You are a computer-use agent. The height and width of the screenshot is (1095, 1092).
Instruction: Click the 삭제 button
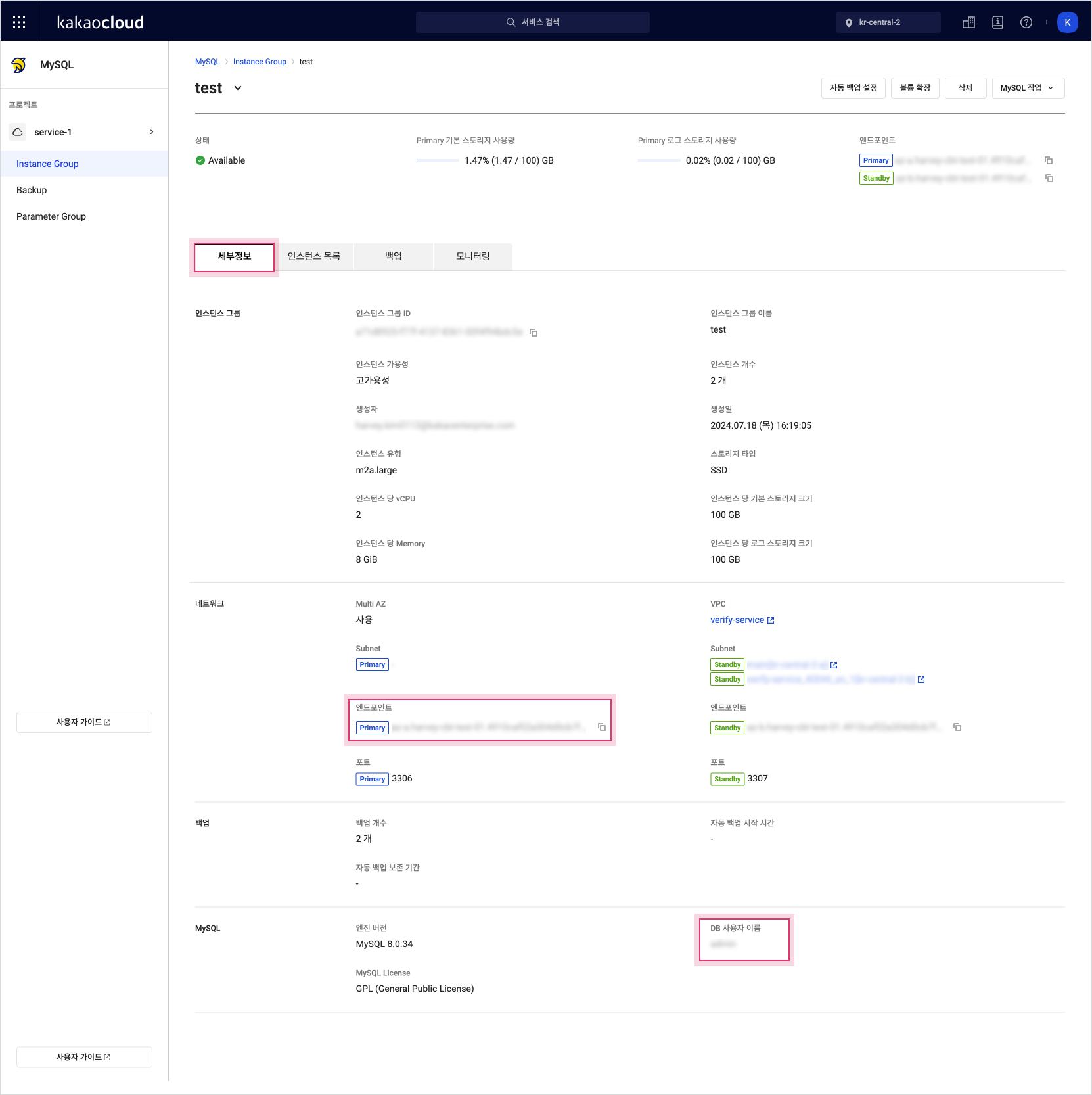point(966,88)
